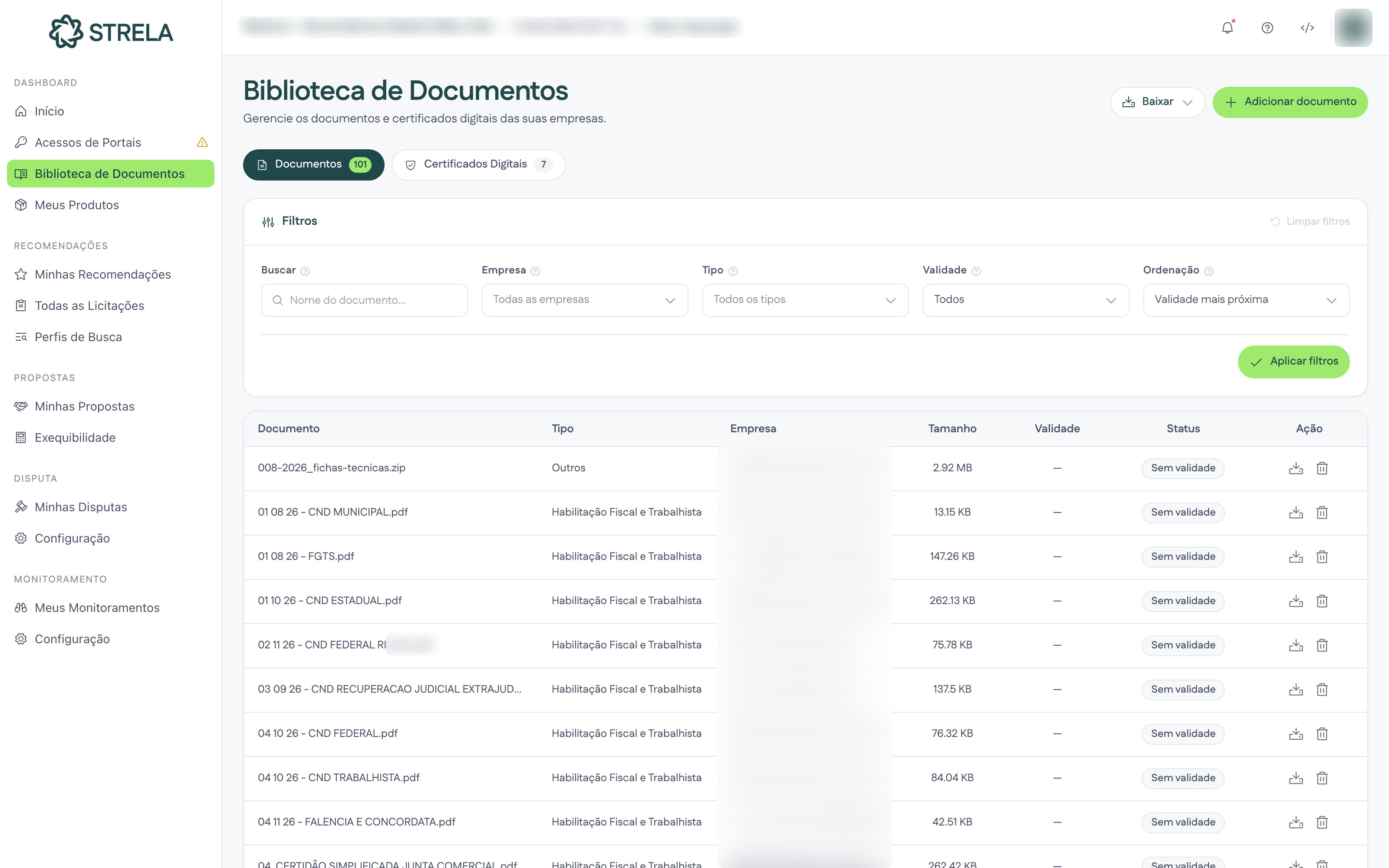This screenshot has width=1389, height=868.
Task: Download the 02 11 26 CND FEDERAL document
Action: 1295,644
